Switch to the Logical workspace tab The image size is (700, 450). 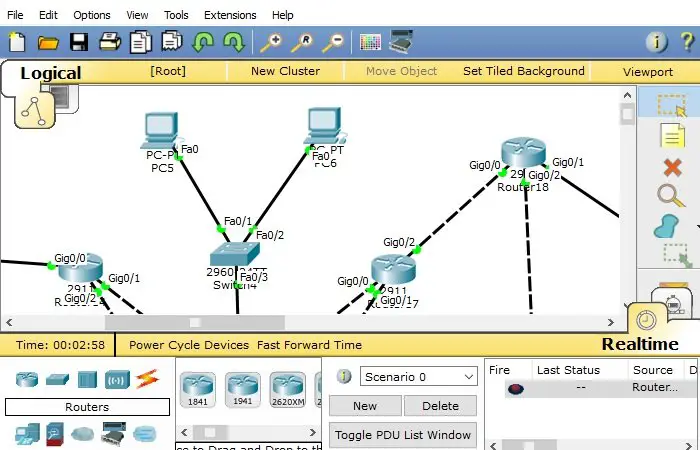click(50, 73)
